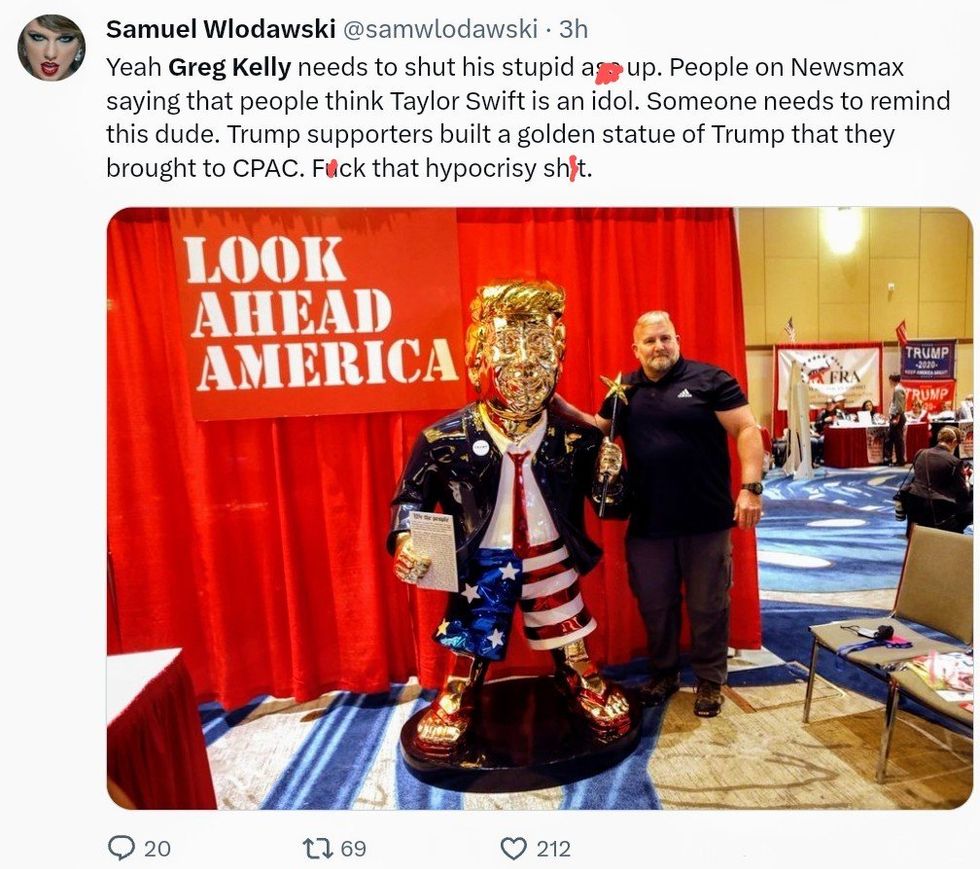
Task: Open the golden statue photo attachment
Action: point(540,508)
